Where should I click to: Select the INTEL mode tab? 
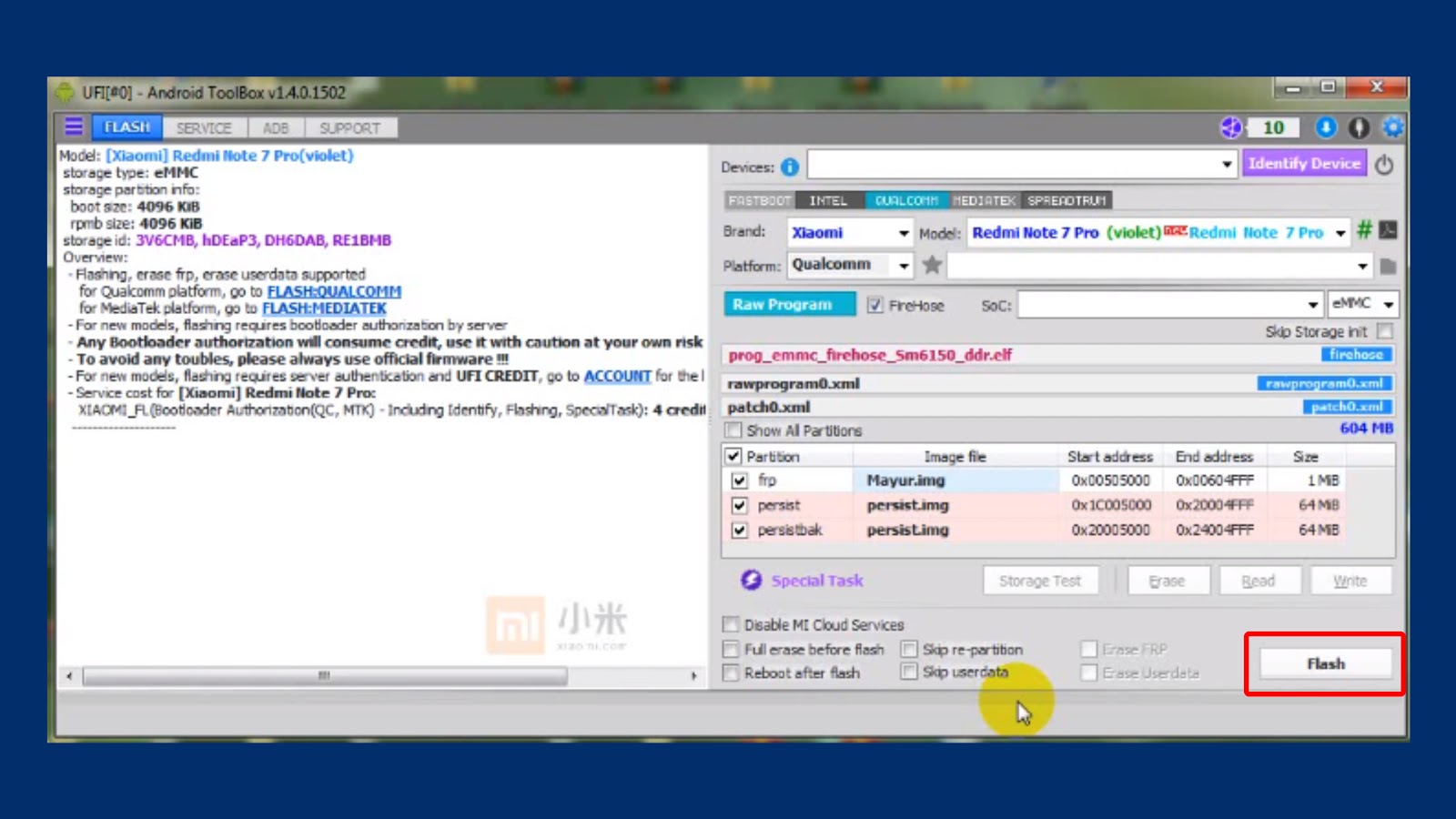pos(828,200)
